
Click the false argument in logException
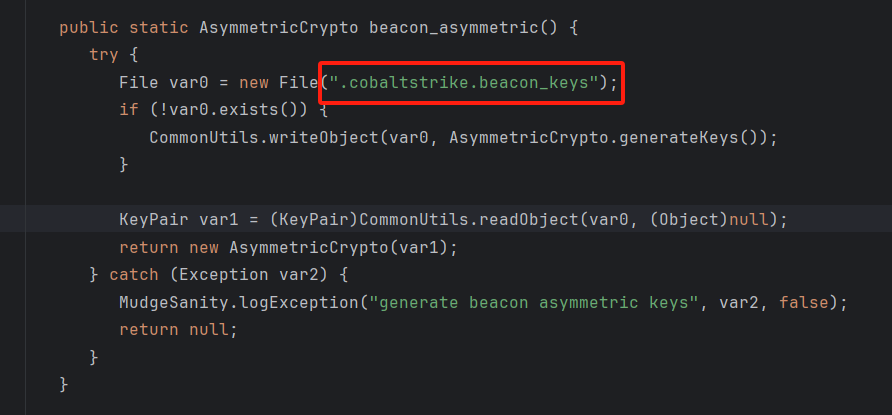(803, 302)
